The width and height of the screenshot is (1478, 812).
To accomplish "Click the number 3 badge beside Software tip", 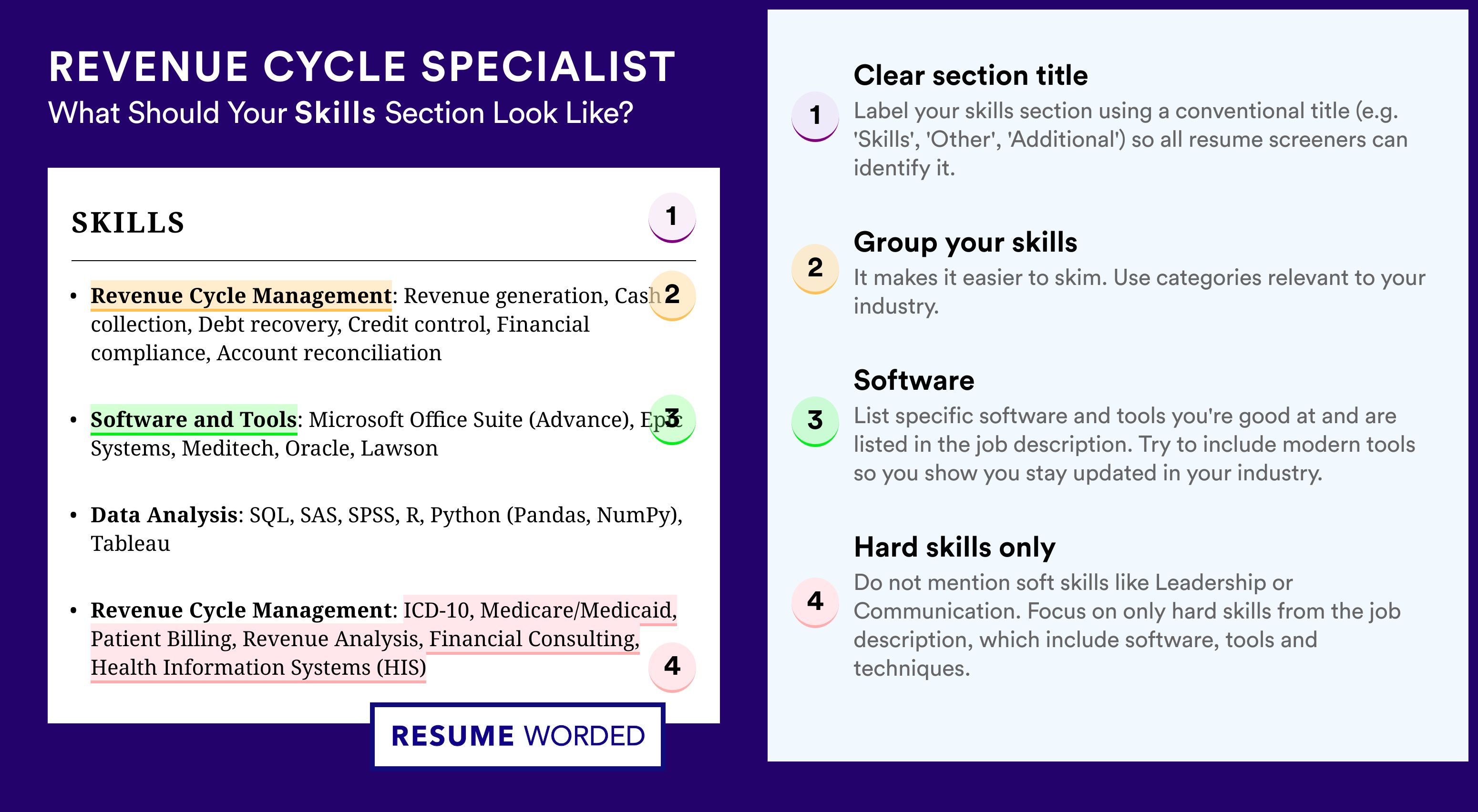I will pyautogui.click(x=815, y=421).
